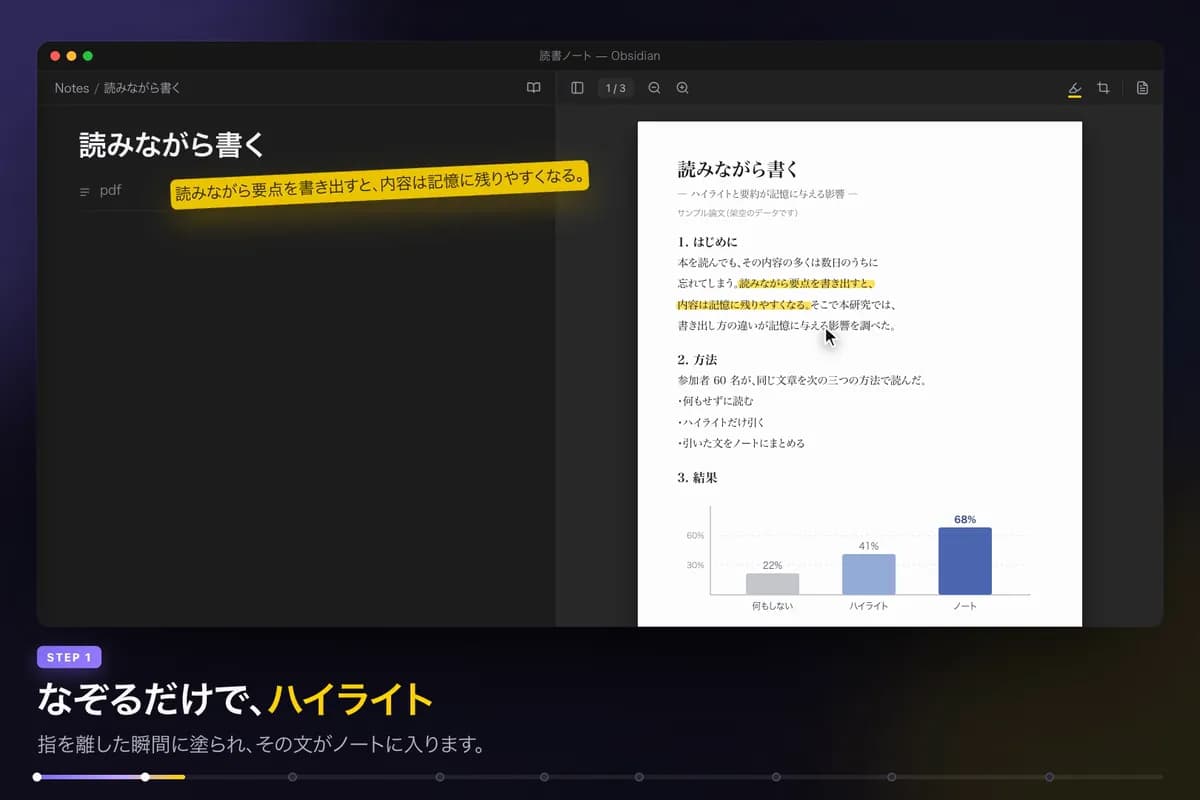Click the highlighted text 読みながら要点を書き出すと
The height and width of the screenshot is (800, 1200).
click(x=806, y=284)
